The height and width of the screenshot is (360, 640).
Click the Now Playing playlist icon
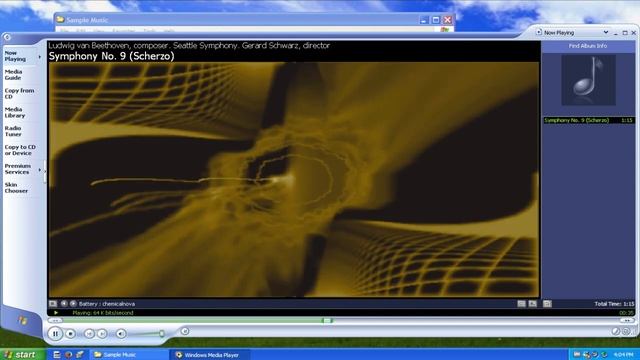pyautogui.click(x=539, y=32)
